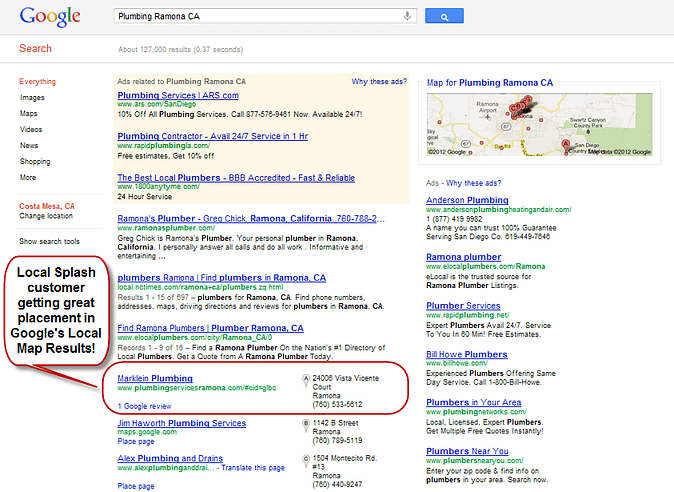The height and width of the screenshot is (492, 674).
Task: Click www.plumbingservicesramona.com green URL
Action: point(196,388)
